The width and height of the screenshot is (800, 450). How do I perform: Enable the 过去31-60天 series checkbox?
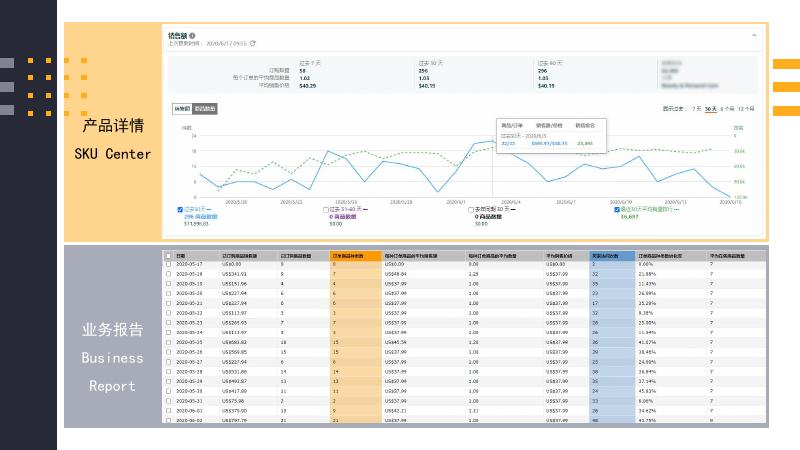[326, 210]
